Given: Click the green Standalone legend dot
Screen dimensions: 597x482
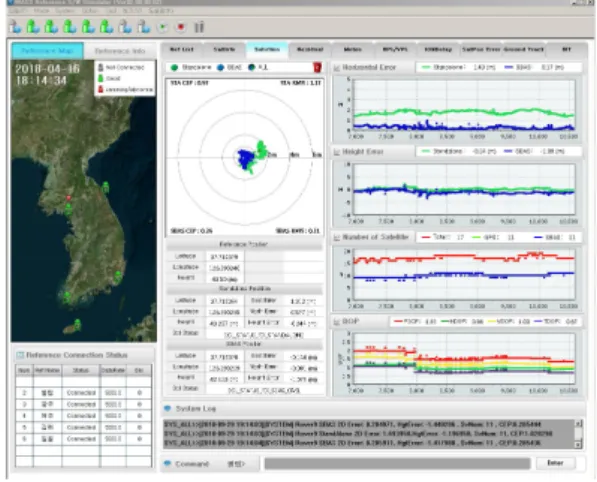Looking at the screenshot, I should pyautogui.click(x=174, y=67).
